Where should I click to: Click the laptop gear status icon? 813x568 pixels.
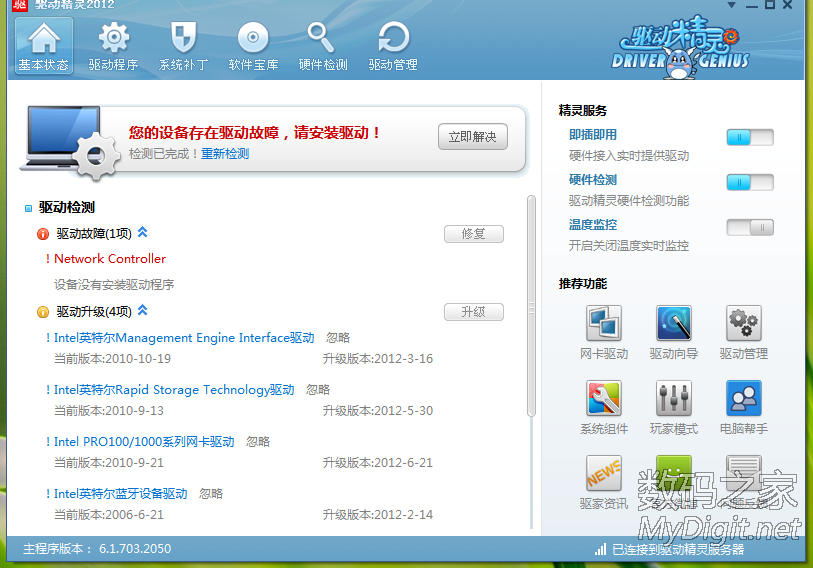pos(70,143)
